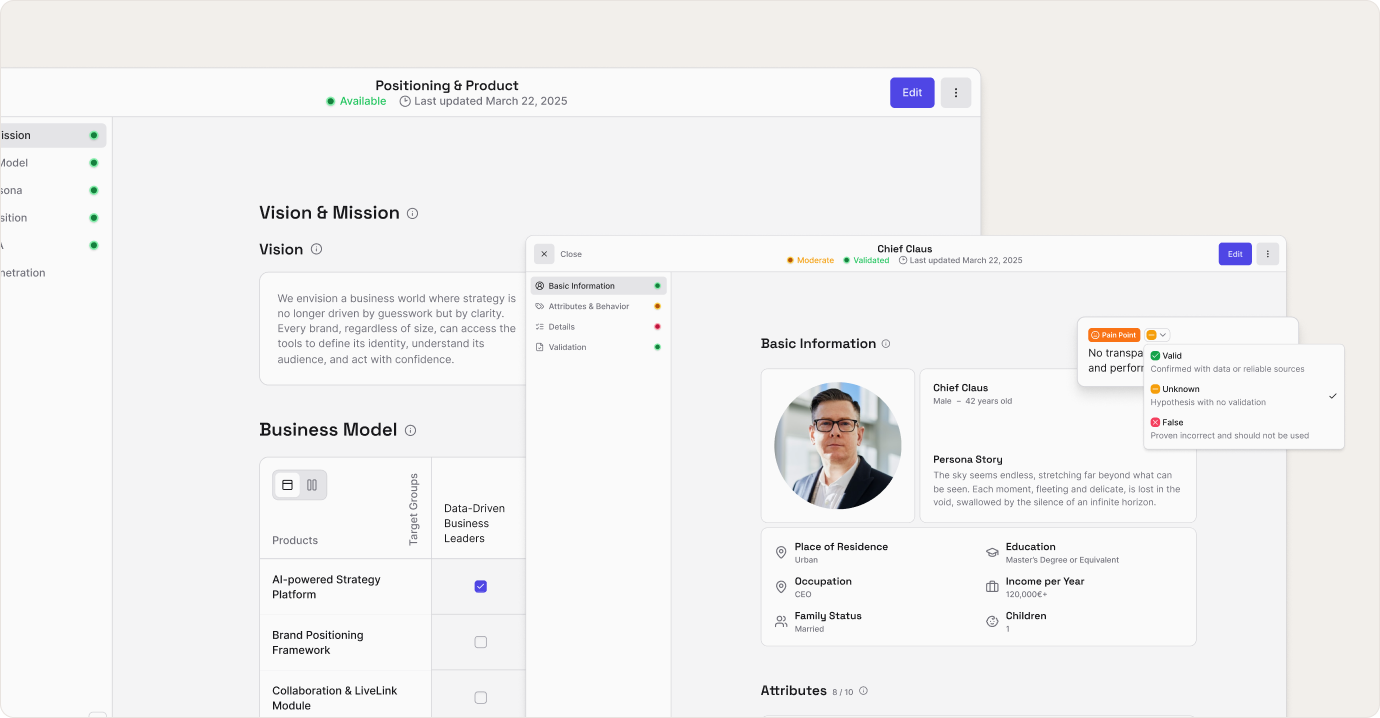1380x718 pixels.
Task: Uncheck the AI-powered Strategy Platform checkbox
Action: coord(480,586)
